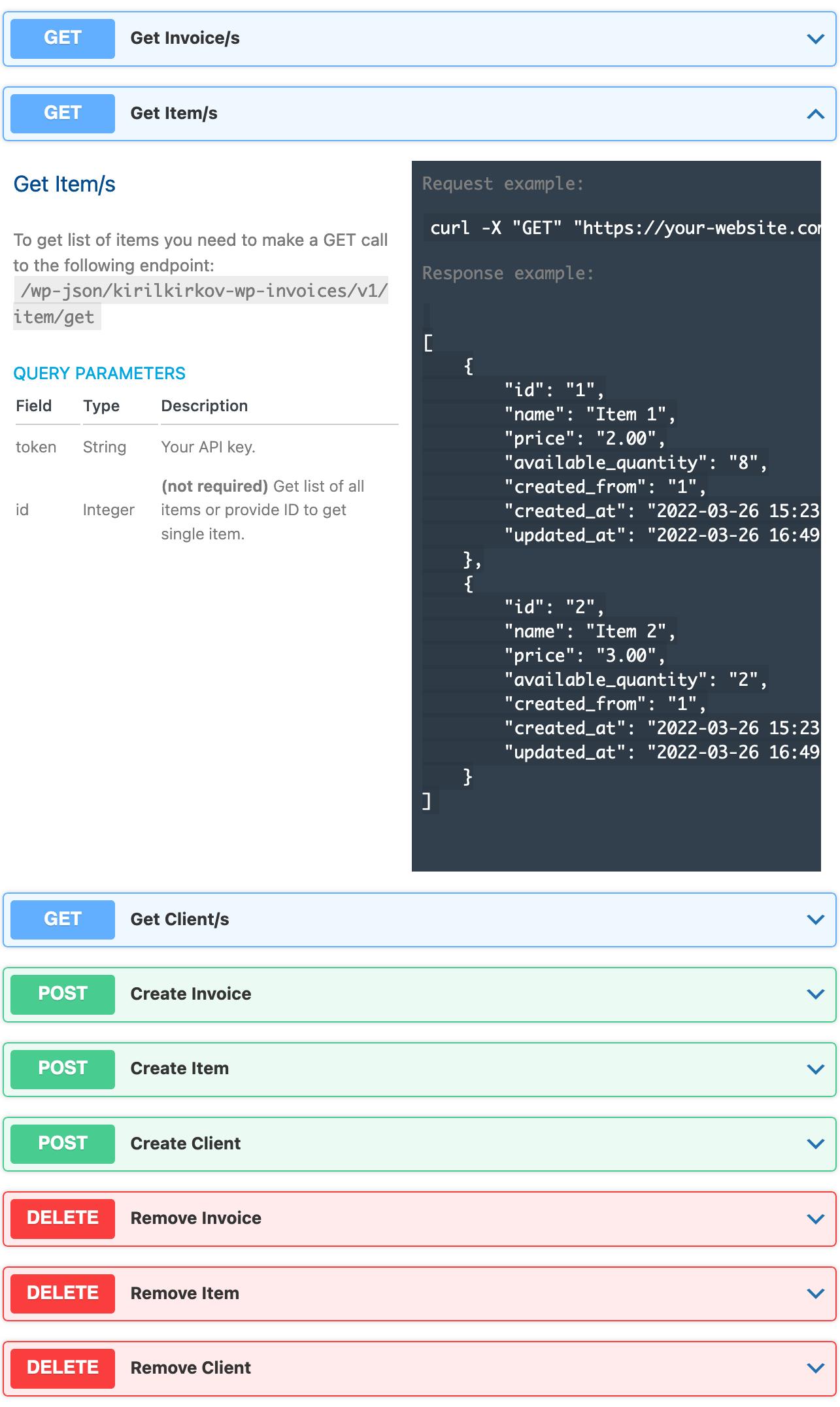Click the DELETE badge for Remove Item
840x1407 pixels.
(63, 1293)
